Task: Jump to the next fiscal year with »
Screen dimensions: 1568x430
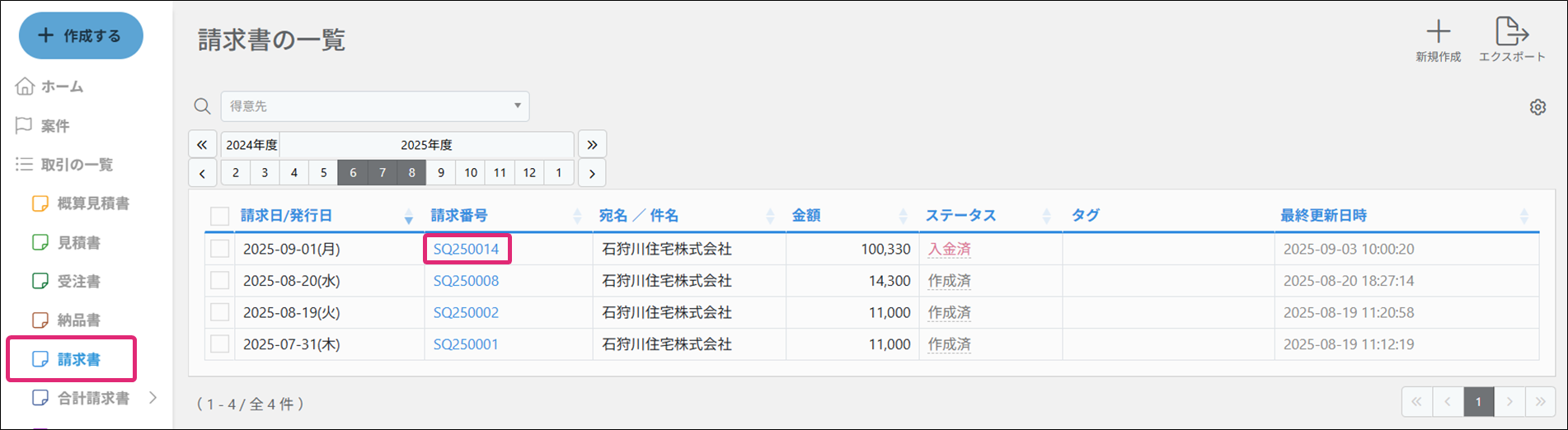Action: click(x=592, y=145)
